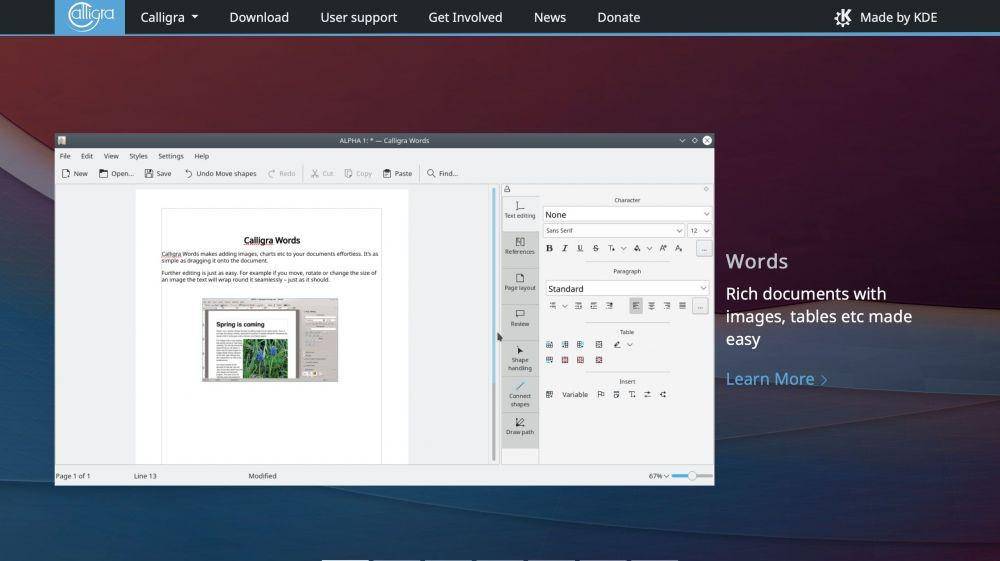Open the Sans Serif font family dropdown
The image size is (1000, 561).
click(x=614, y=231)
